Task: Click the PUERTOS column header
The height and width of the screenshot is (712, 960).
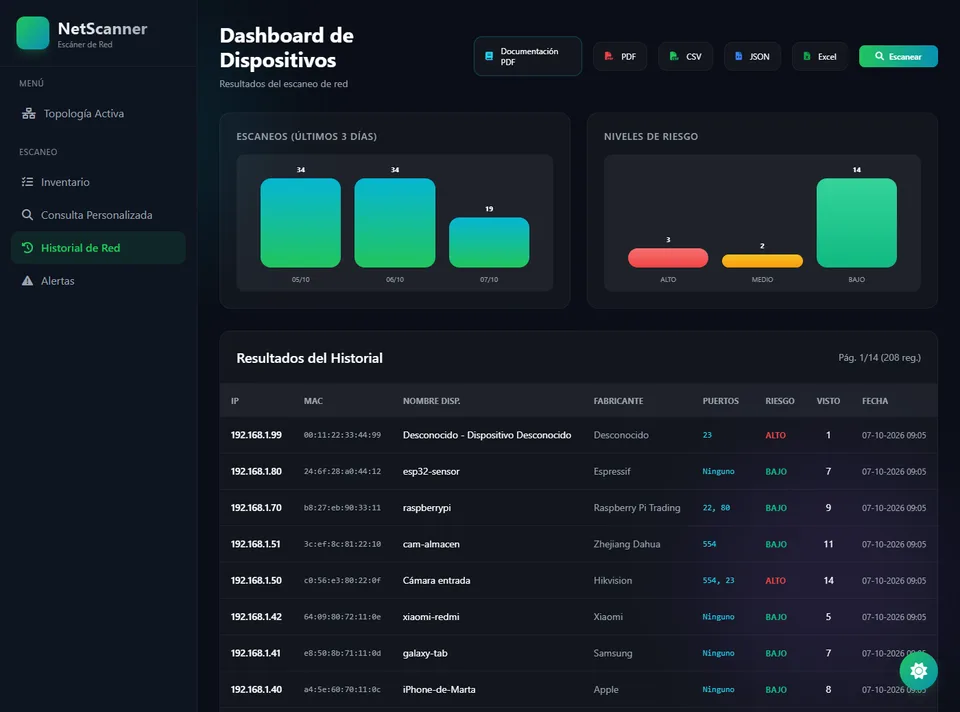Action: pos(721,401)
